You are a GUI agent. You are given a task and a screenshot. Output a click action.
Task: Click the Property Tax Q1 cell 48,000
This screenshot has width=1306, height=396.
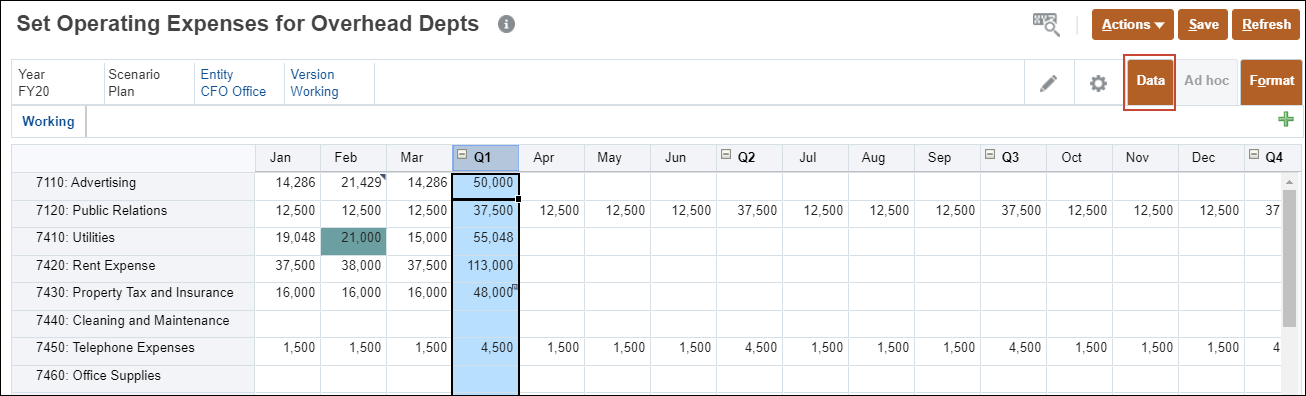pyautogui.click(x=486, y=295)
